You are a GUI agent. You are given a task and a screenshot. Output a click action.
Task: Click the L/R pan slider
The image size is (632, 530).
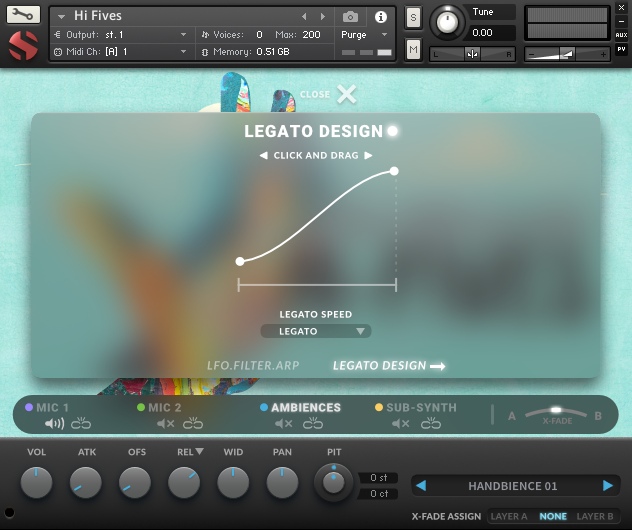pos(472,54)
